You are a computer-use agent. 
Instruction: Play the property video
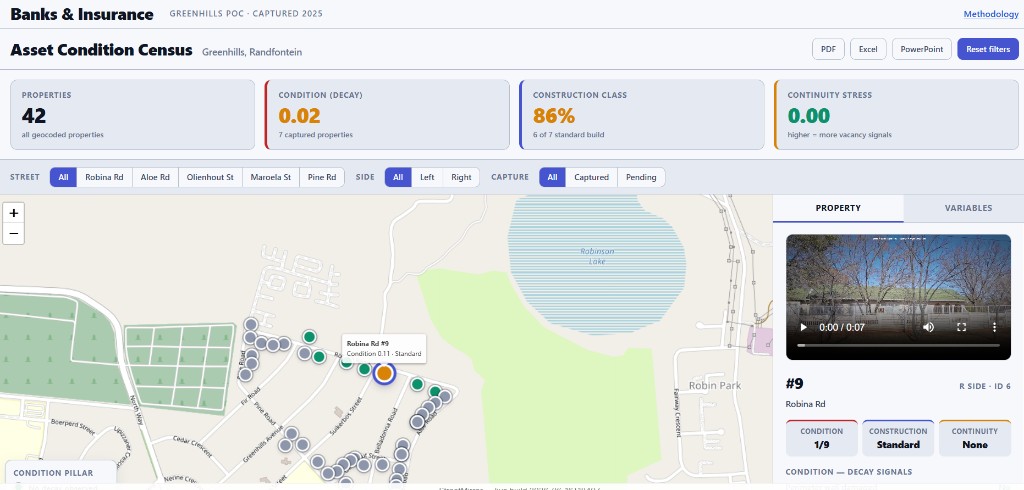[x=804, y=327]
